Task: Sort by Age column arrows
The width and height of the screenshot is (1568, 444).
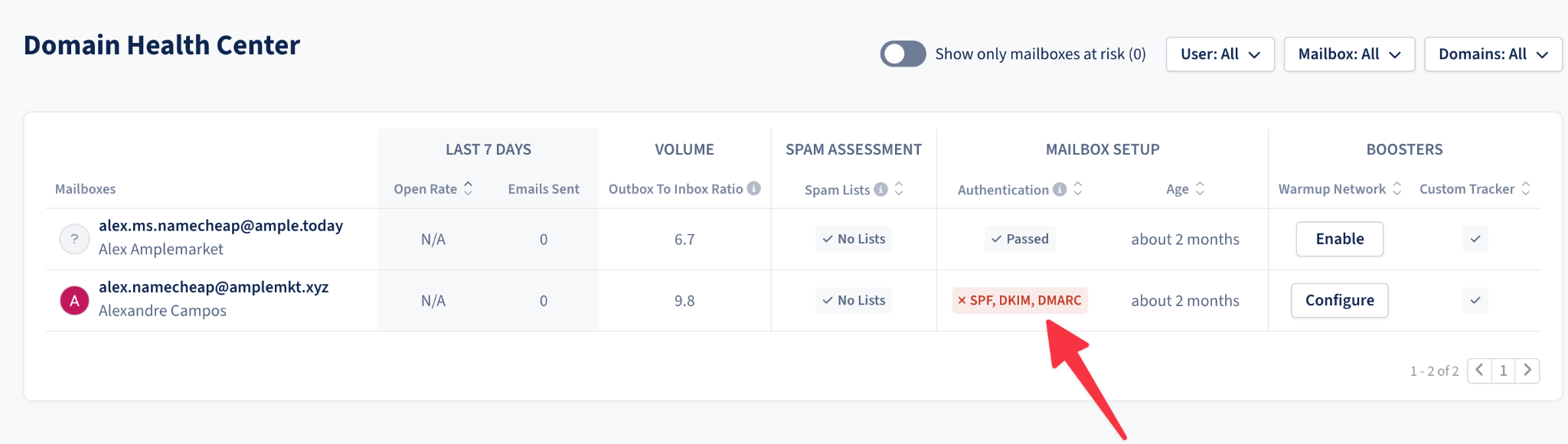Action: click(1200, 188)
